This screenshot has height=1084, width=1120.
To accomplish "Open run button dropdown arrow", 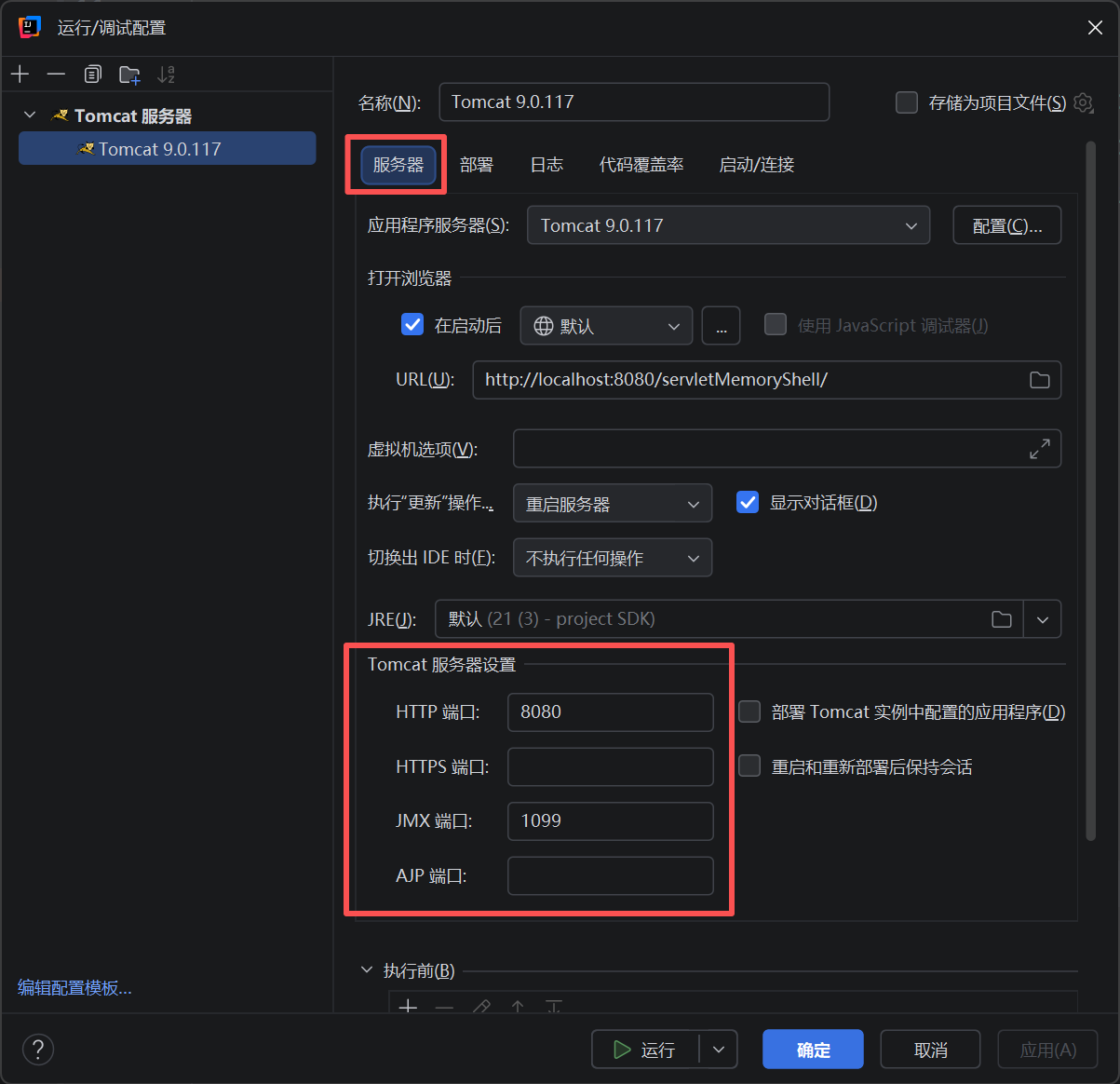I will 719,1050.
